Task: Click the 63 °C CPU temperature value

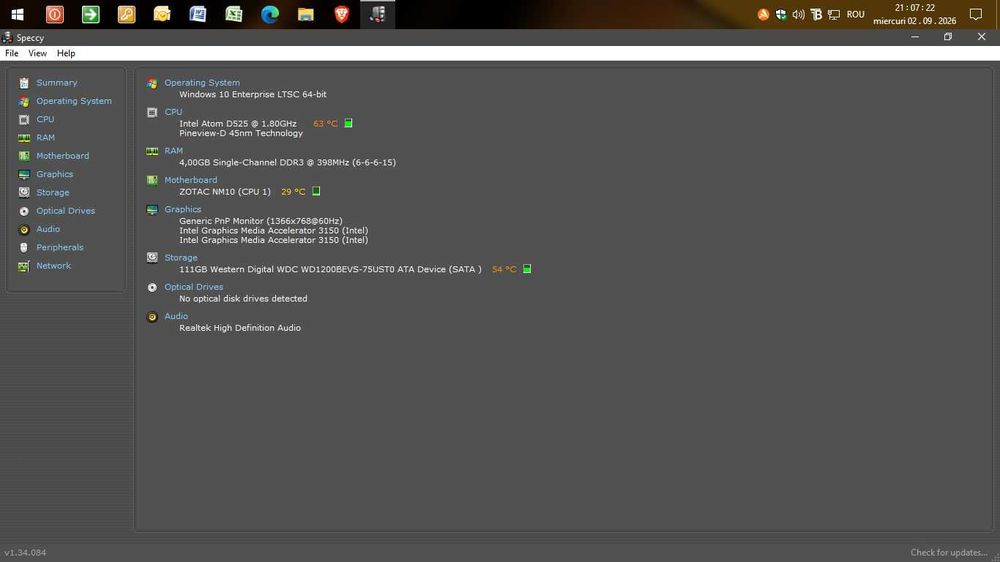Action: 325,124
